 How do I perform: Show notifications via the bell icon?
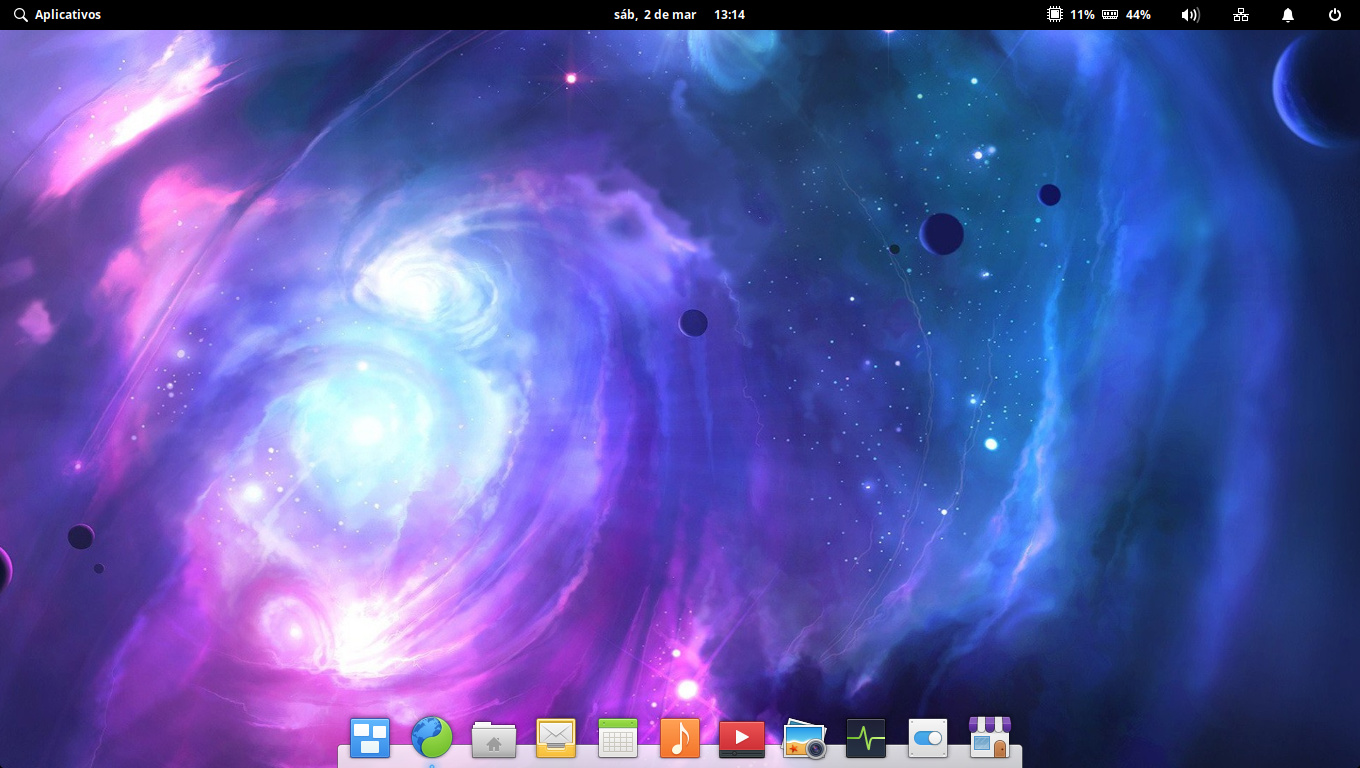pyautogui.click(x=1288, y=15)
